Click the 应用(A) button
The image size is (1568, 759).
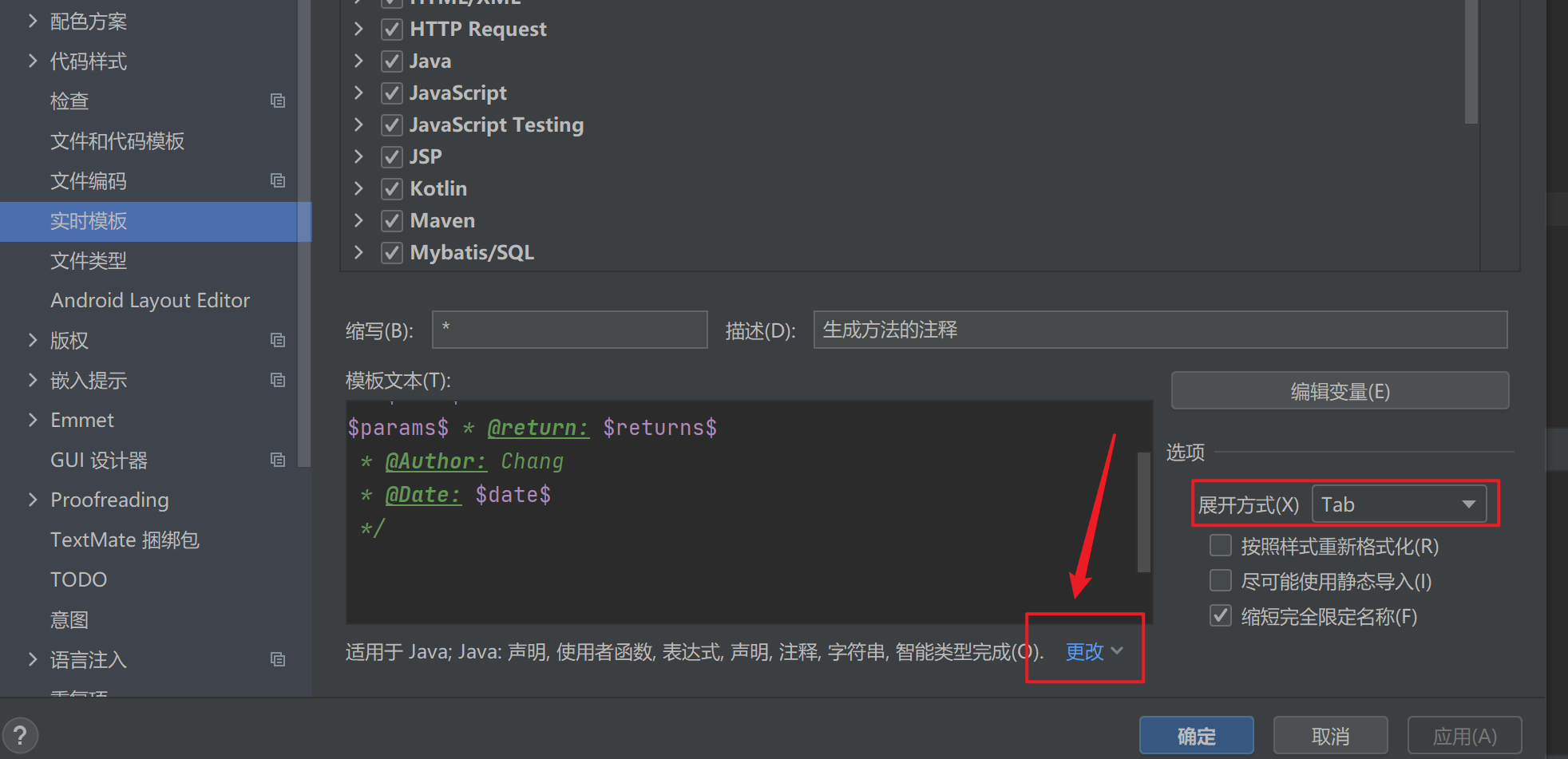click(x=1464, y=735)
